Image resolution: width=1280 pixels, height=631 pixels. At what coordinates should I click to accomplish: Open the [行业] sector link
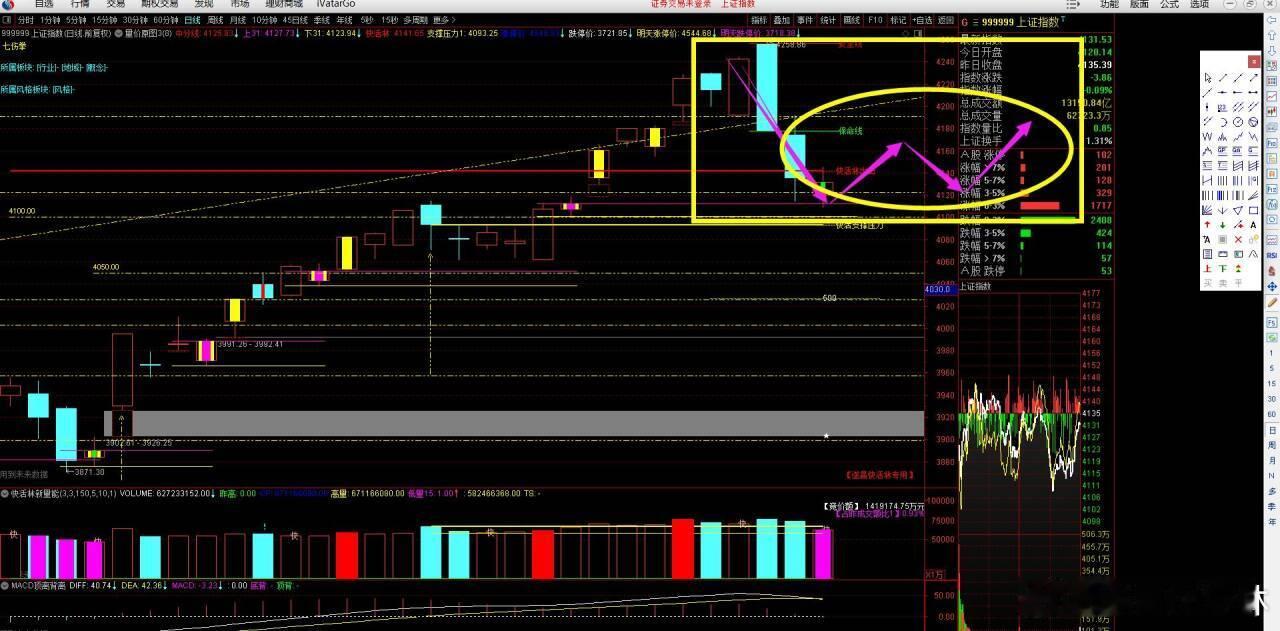pos(47,67)
